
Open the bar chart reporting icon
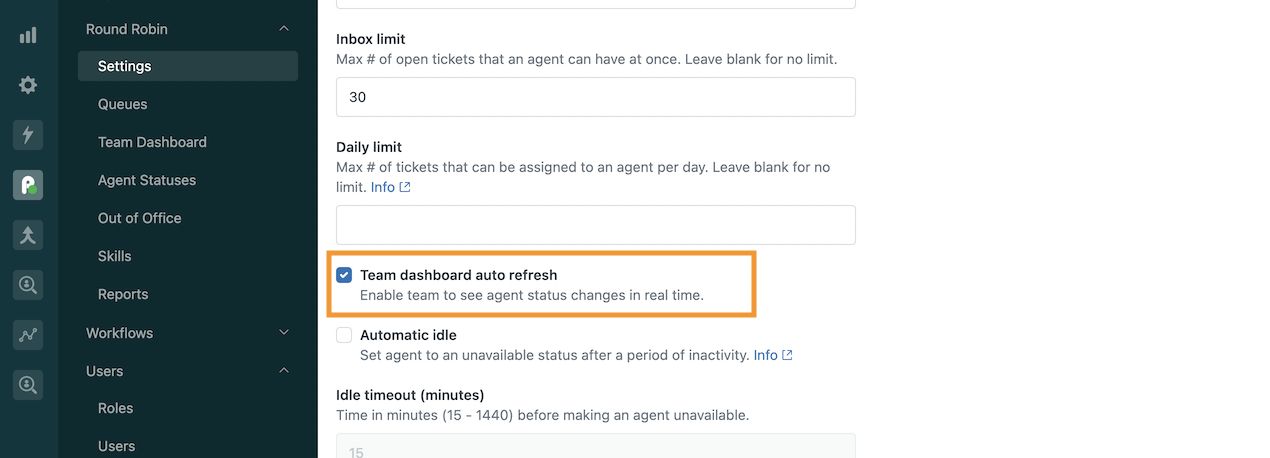(28, 35)
